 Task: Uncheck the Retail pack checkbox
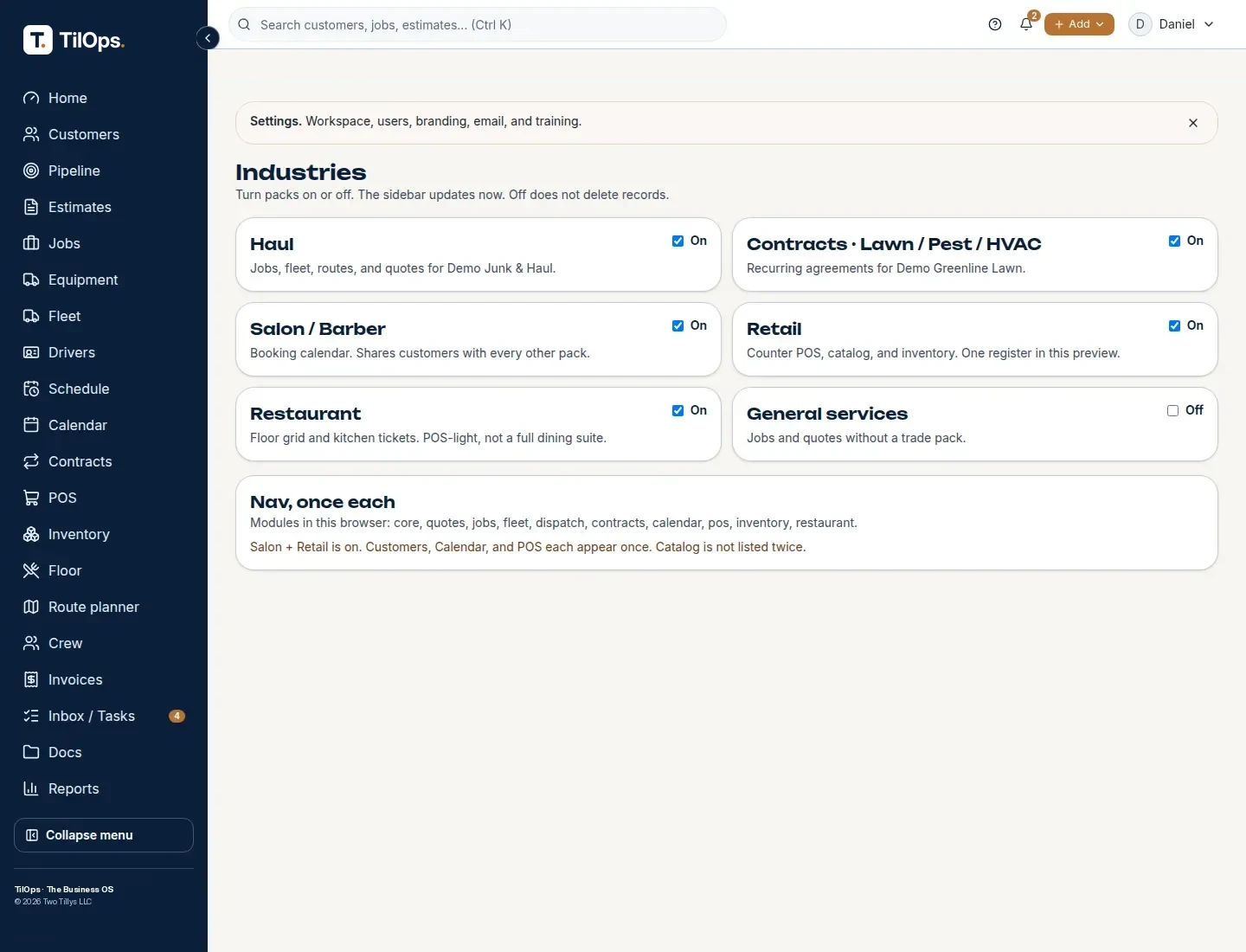pyautogui.click(x=1174, y=325)
